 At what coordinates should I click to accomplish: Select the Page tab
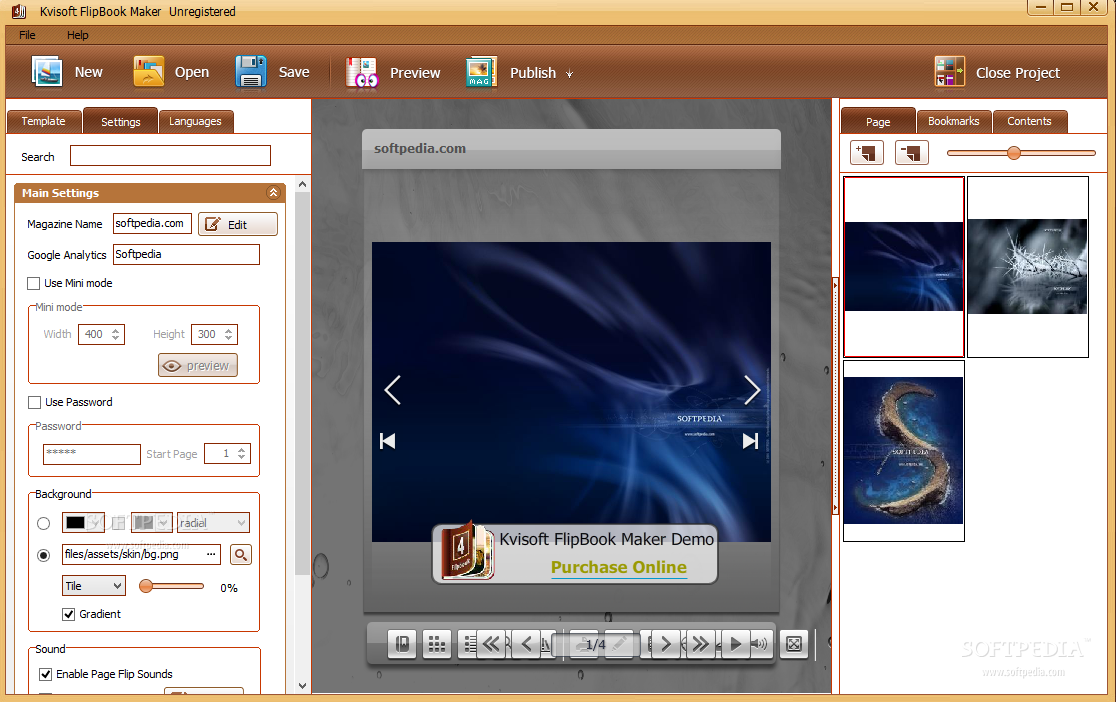(x=878, y=121)
